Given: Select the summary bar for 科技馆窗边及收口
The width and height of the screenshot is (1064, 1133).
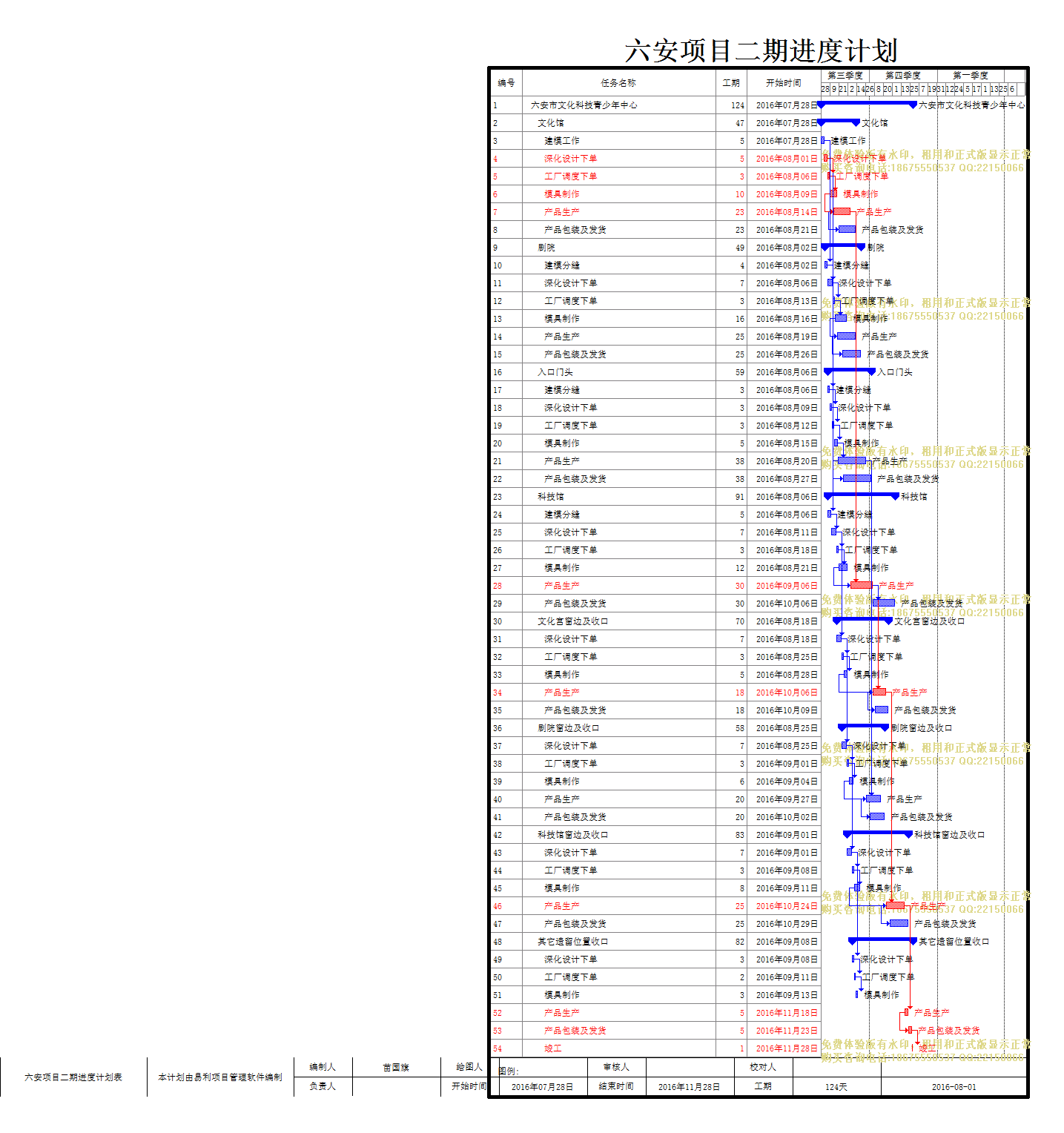Looking at the screenshot, I should pyautogui.click(x=879, y=833).
